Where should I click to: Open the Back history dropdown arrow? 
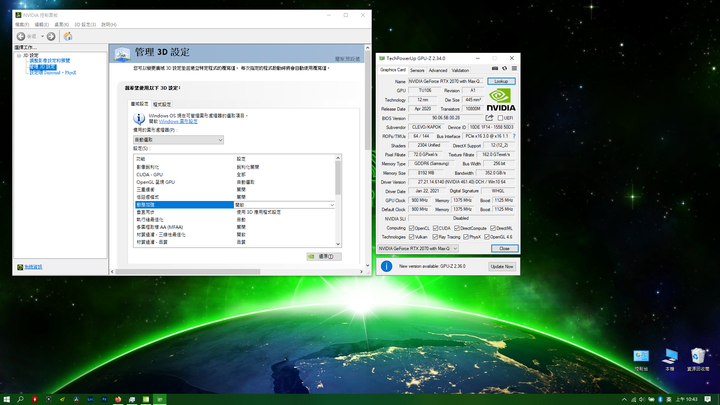click(42, 36)
